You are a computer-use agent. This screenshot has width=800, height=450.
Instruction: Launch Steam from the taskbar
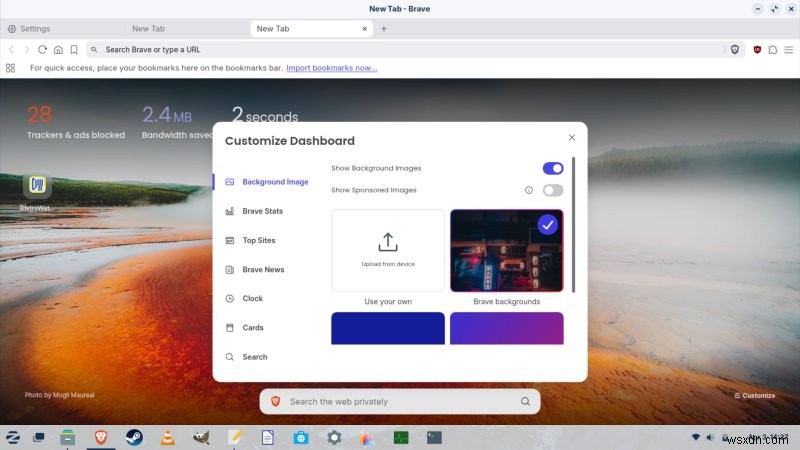(134, 437)
